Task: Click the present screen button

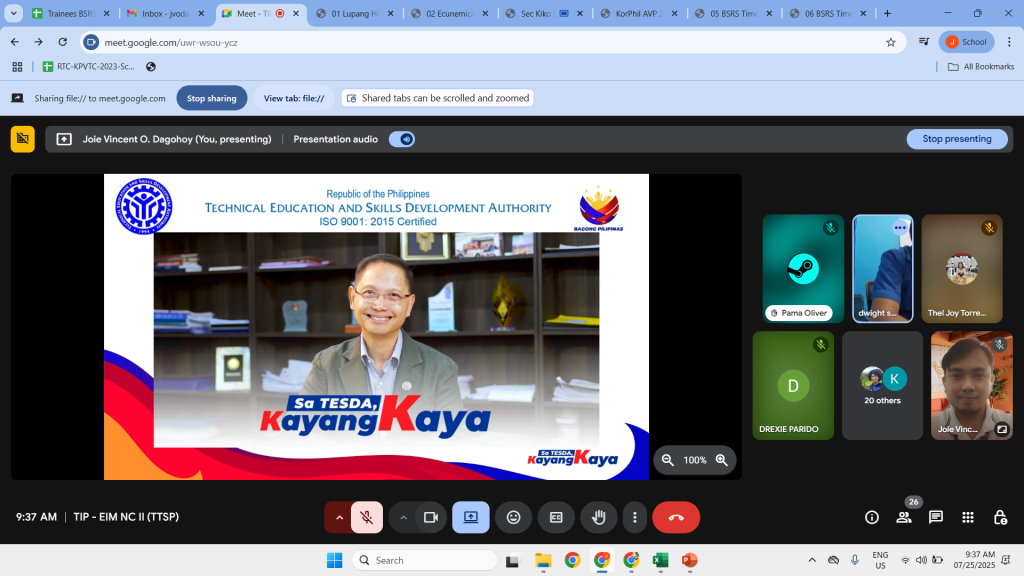Action: click(470, 517)
